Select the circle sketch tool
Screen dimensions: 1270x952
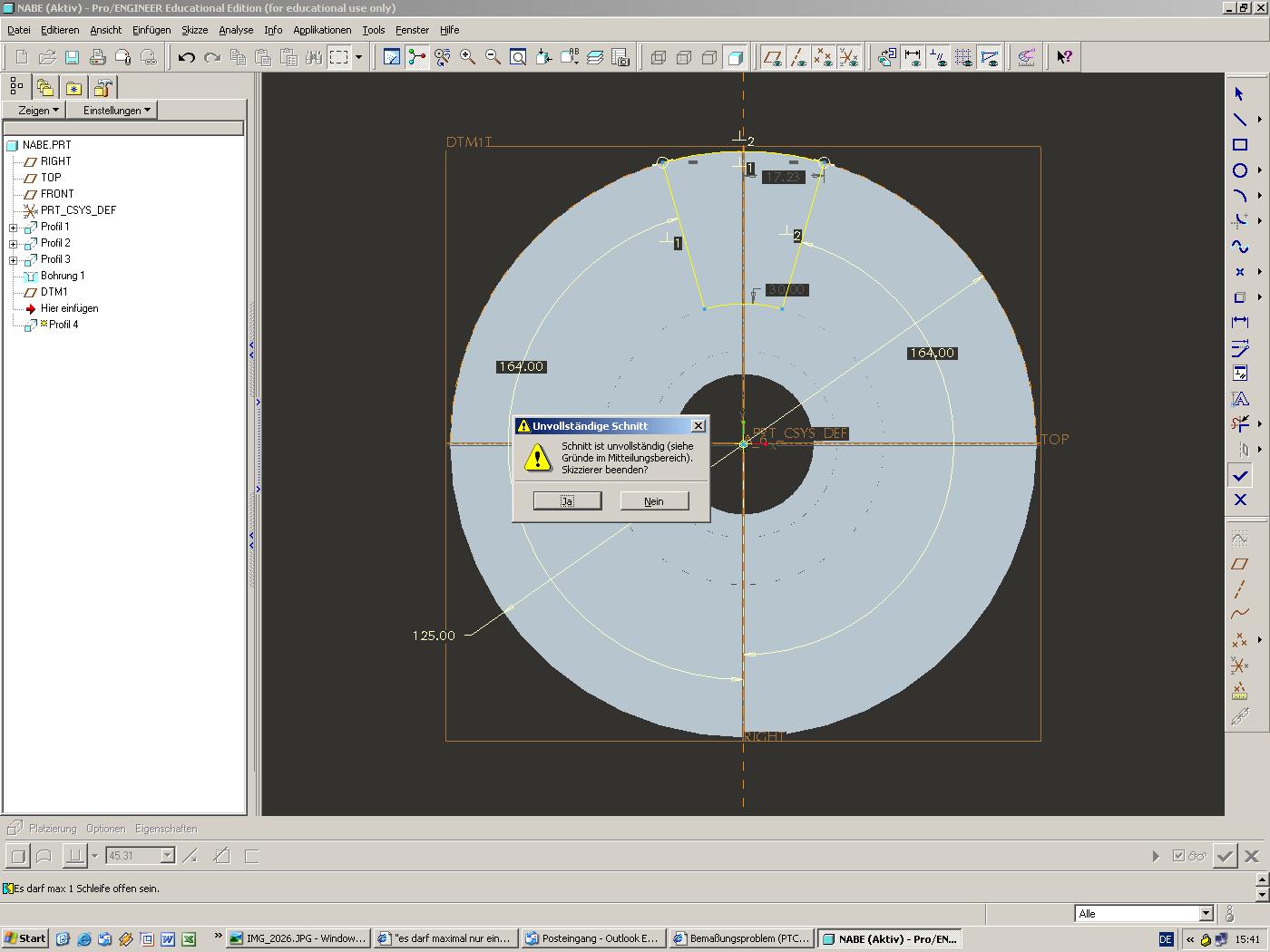pos(1239,170)
